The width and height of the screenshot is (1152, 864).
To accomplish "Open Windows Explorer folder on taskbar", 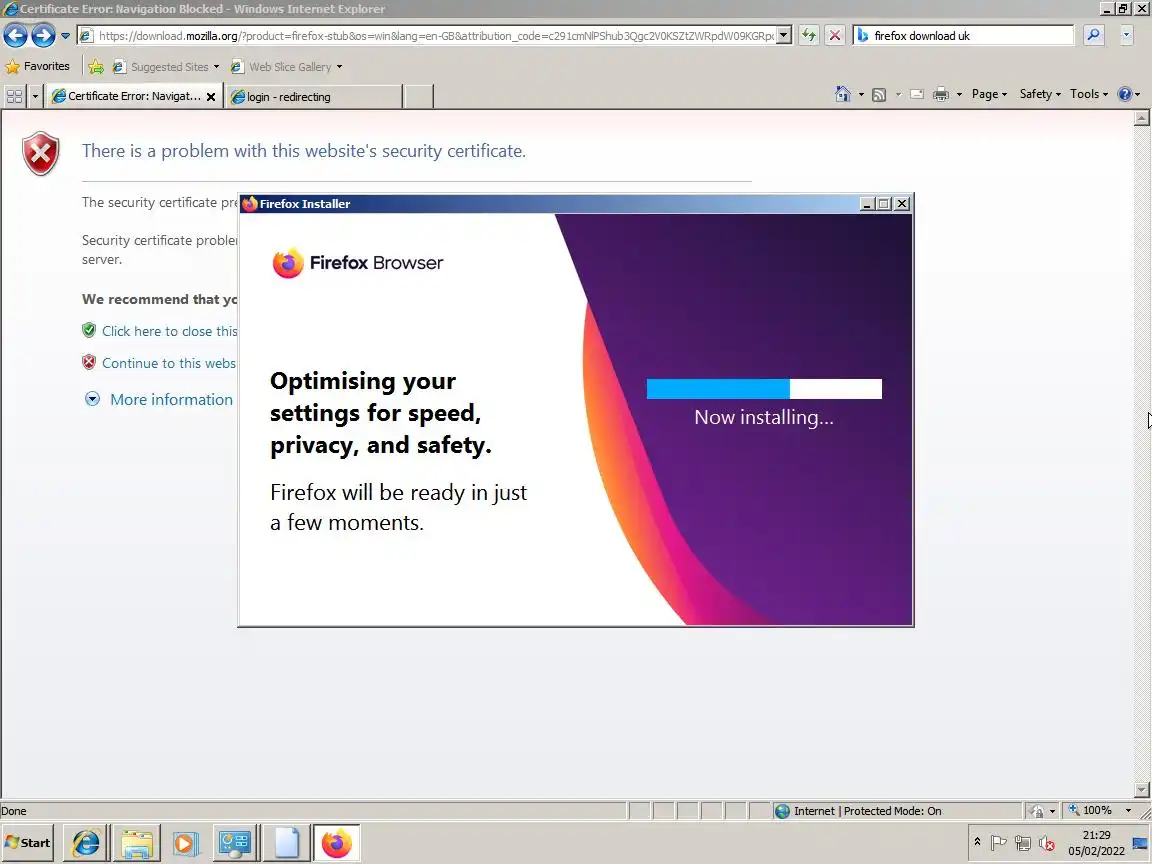I will point(136,843).
